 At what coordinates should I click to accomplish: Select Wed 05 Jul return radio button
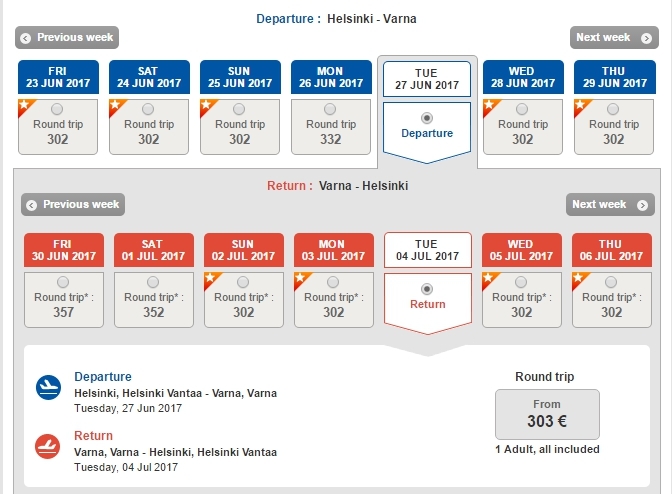tap(522, 282)
